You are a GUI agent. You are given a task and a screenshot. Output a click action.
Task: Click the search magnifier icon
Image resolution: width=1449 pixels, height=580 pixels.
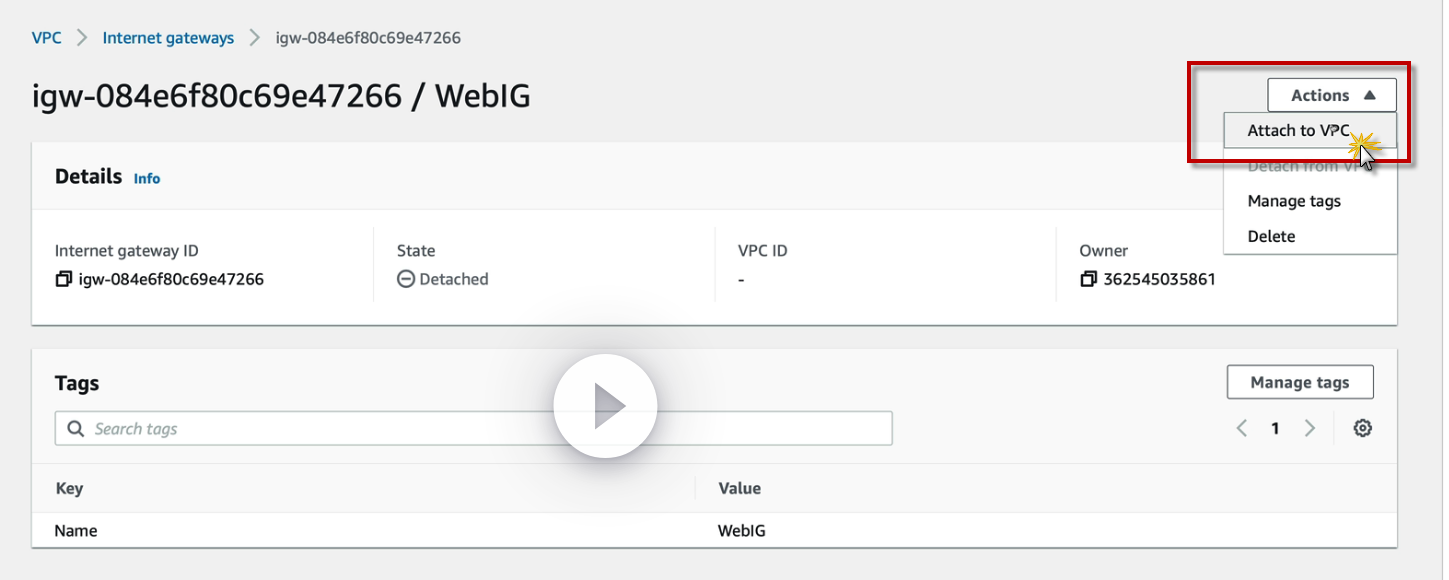pos(76,429)
